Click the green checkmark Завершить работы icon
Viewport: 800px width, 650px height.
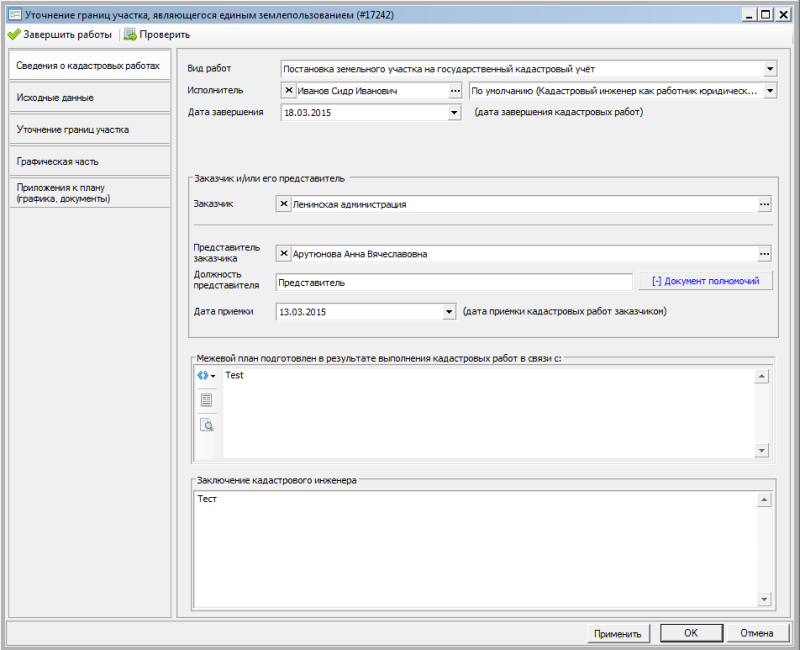[14, 34]
